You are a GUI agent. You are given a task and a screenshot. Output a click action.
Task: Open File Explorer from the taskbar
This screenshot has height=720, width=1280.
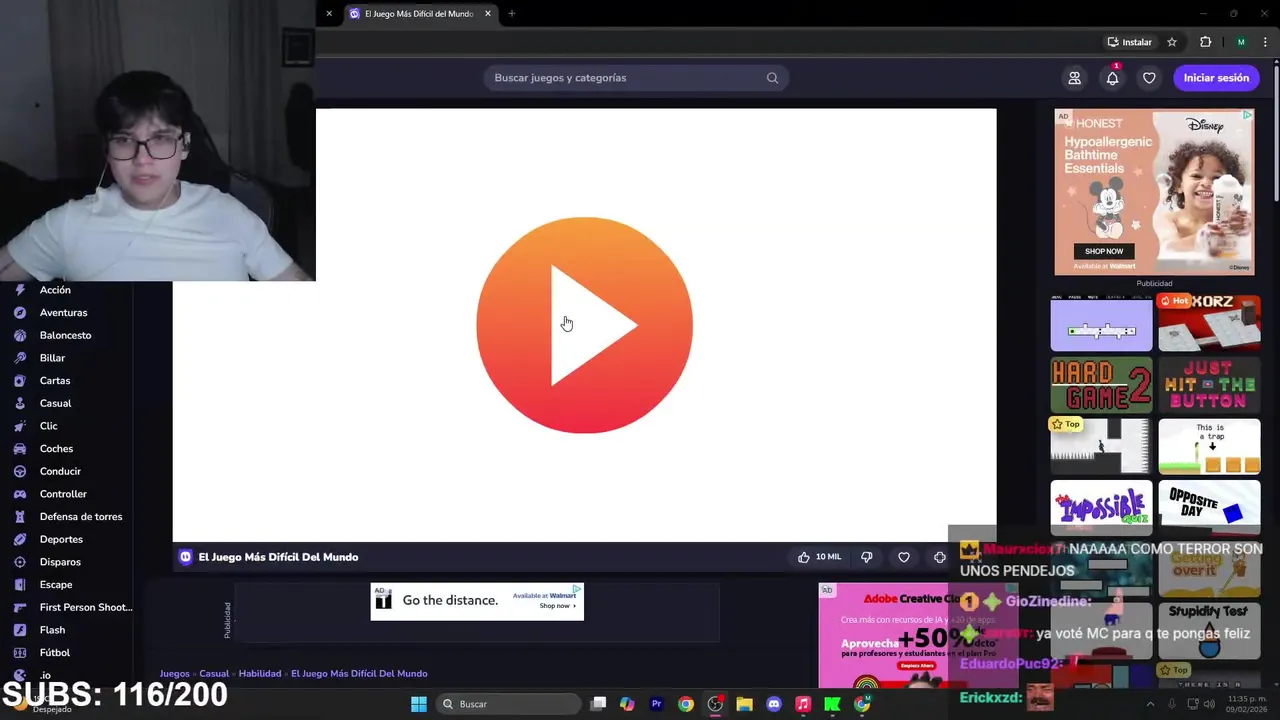coord(744,704)
